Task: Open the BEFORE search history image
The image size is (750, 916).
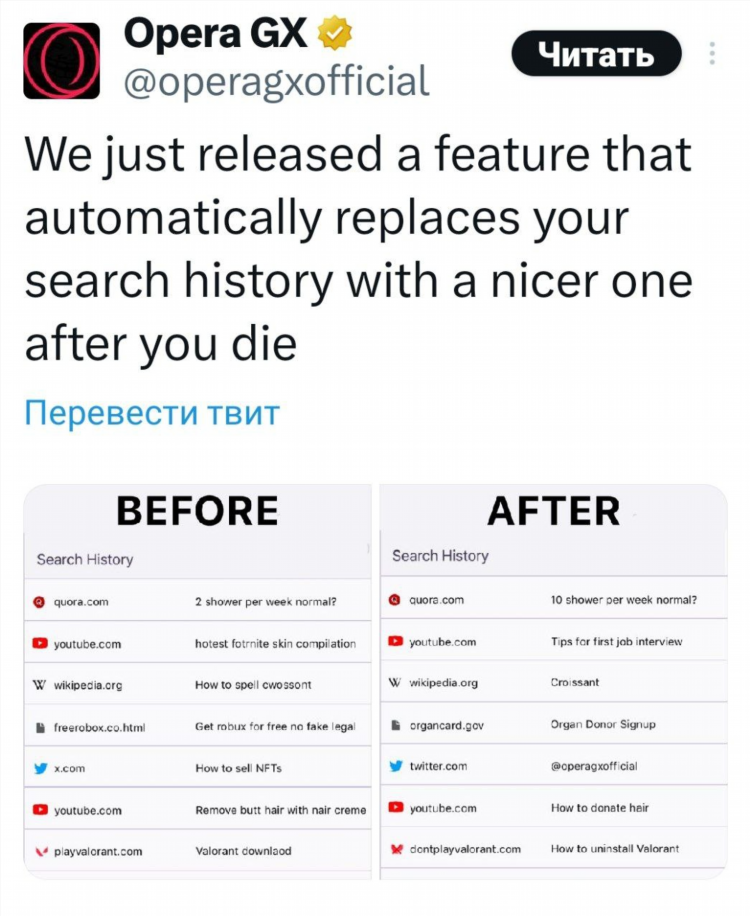Action: 197,681
